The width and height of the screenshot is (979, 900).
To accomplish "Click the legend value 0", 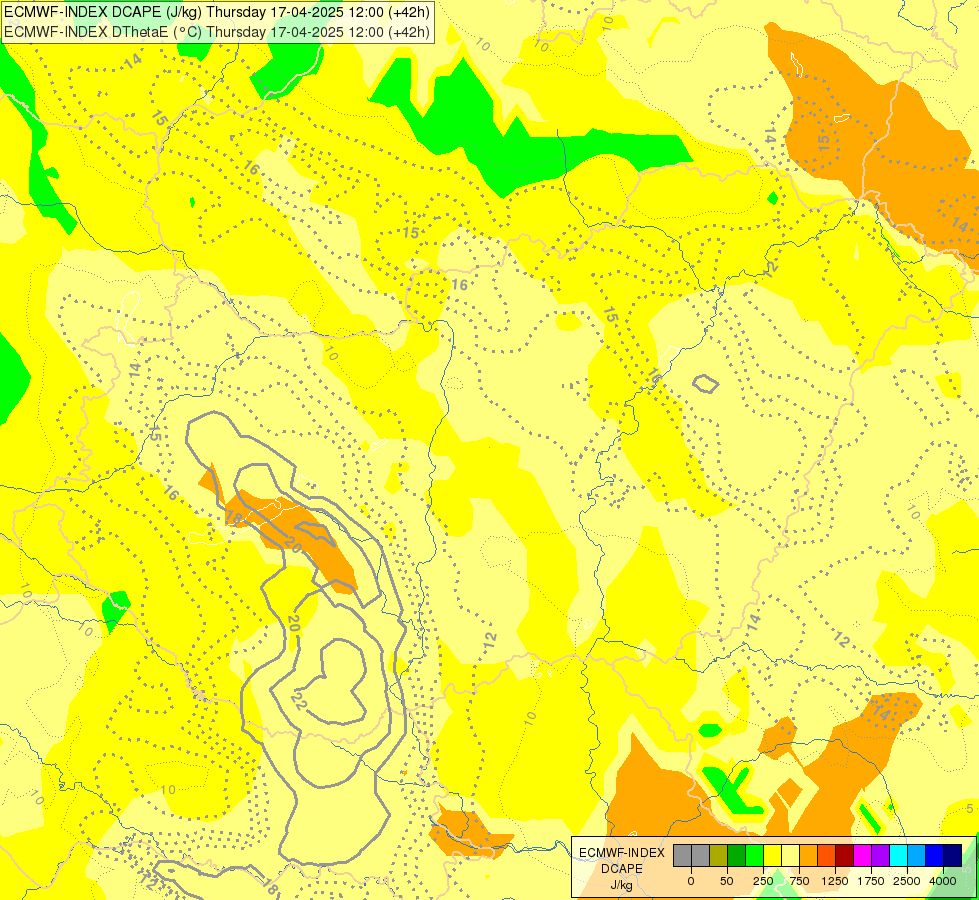I will (x=691, y=881).
